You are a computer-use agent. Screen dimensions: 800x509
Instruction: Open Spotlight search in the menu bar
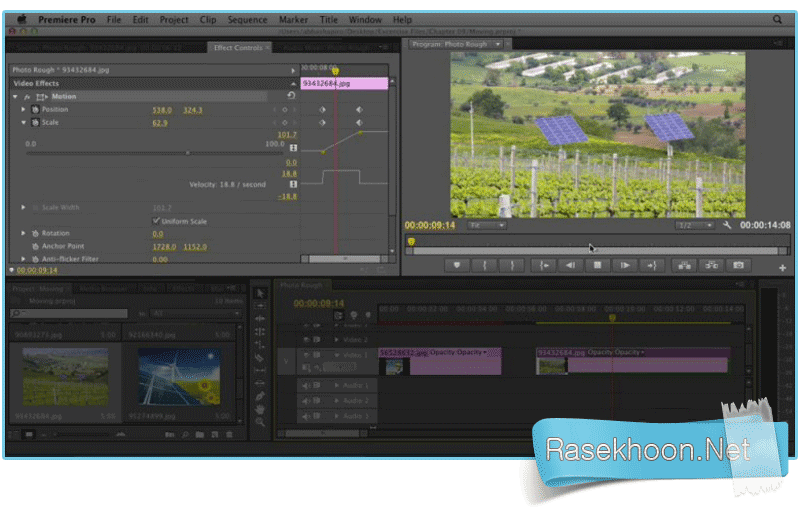point(777,19)
